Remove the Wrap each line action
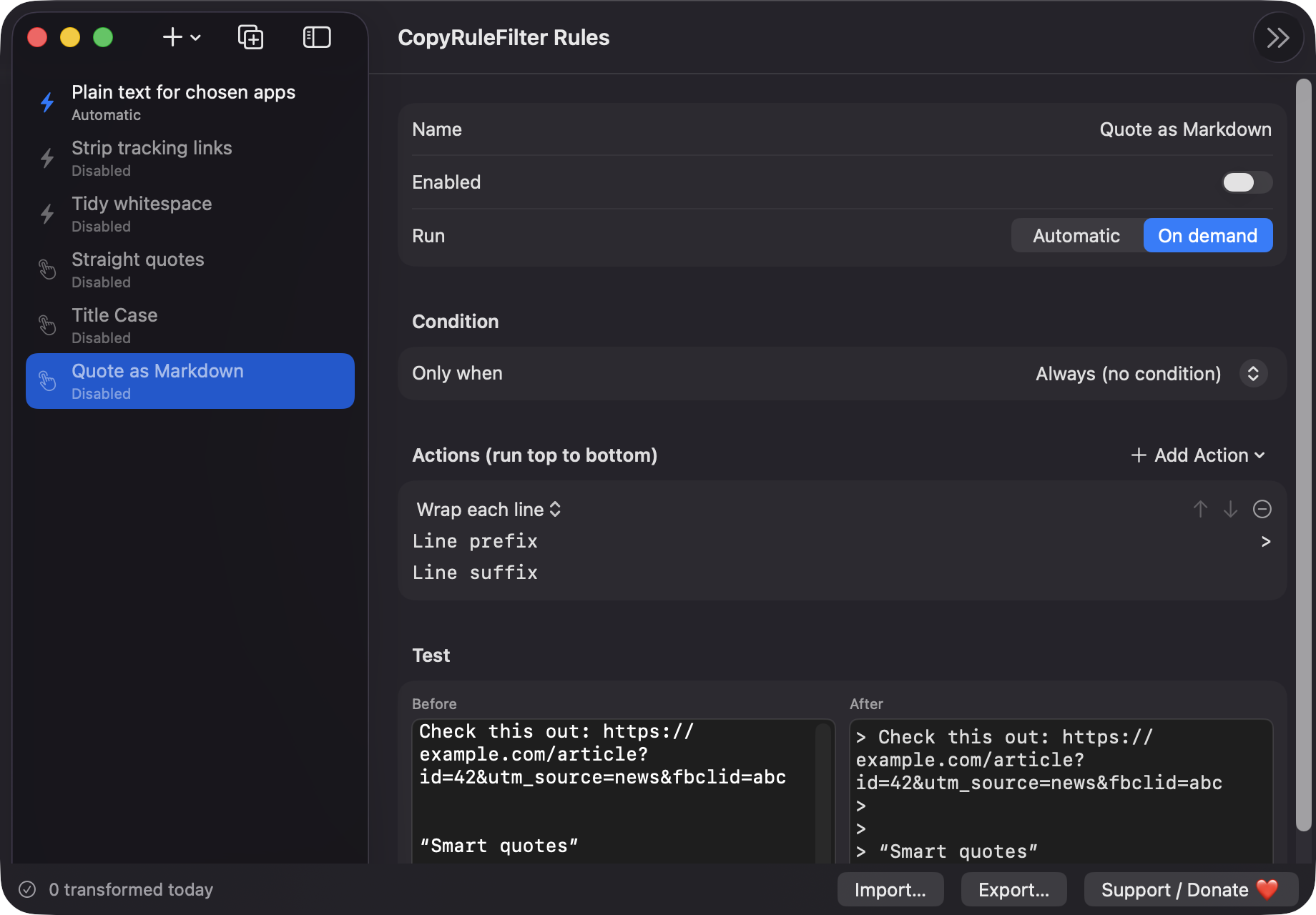 (1262, 509)
